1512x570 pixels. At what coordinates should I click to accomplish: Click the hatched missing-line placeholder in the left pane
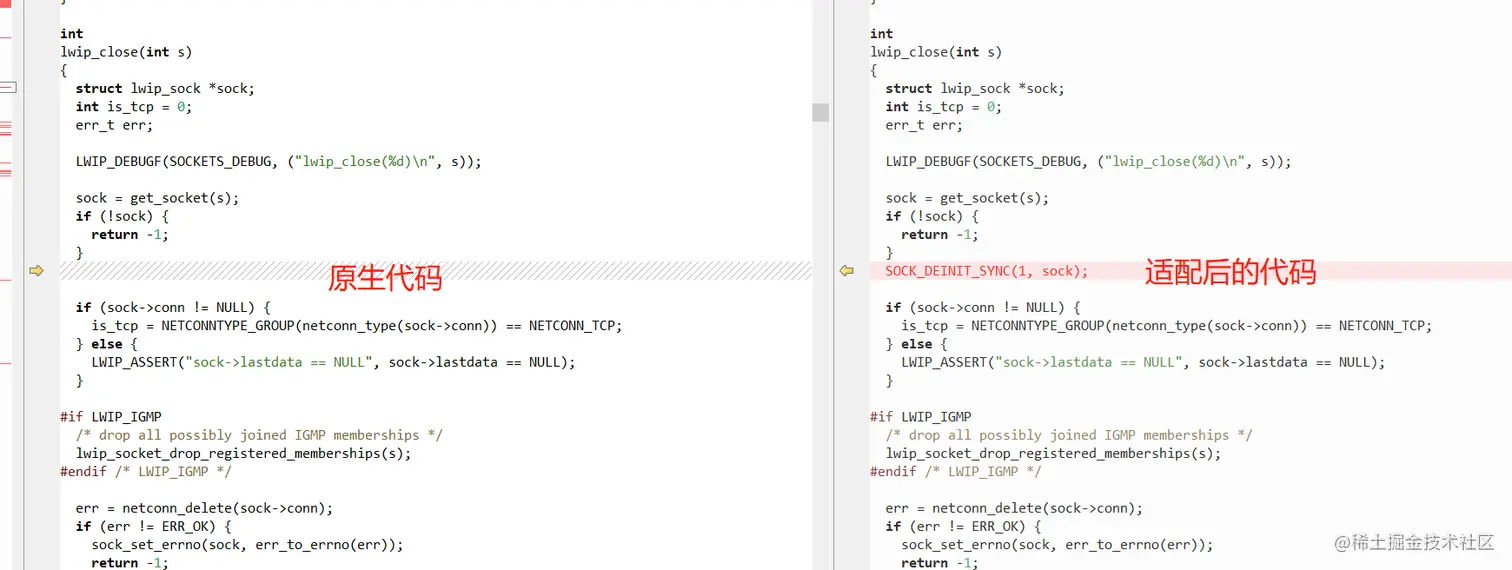[435, 271]
